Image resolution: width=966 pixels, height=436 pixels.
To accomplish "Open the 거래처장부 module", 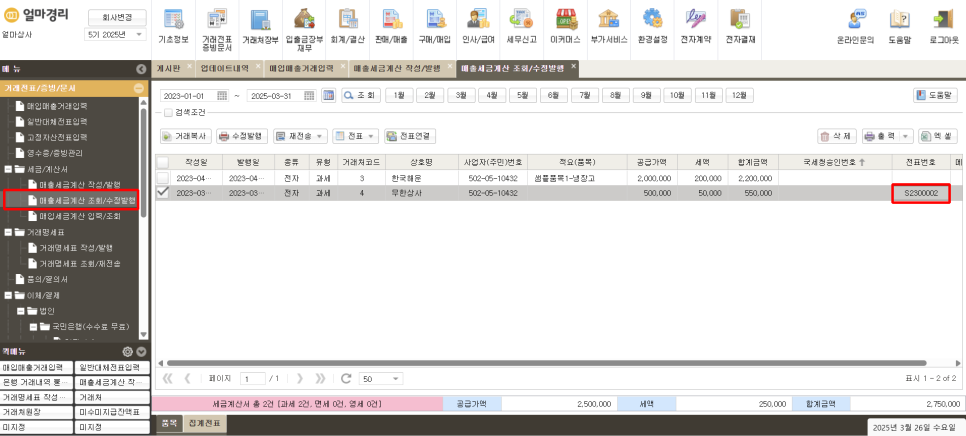I will [x=261, y=26].
